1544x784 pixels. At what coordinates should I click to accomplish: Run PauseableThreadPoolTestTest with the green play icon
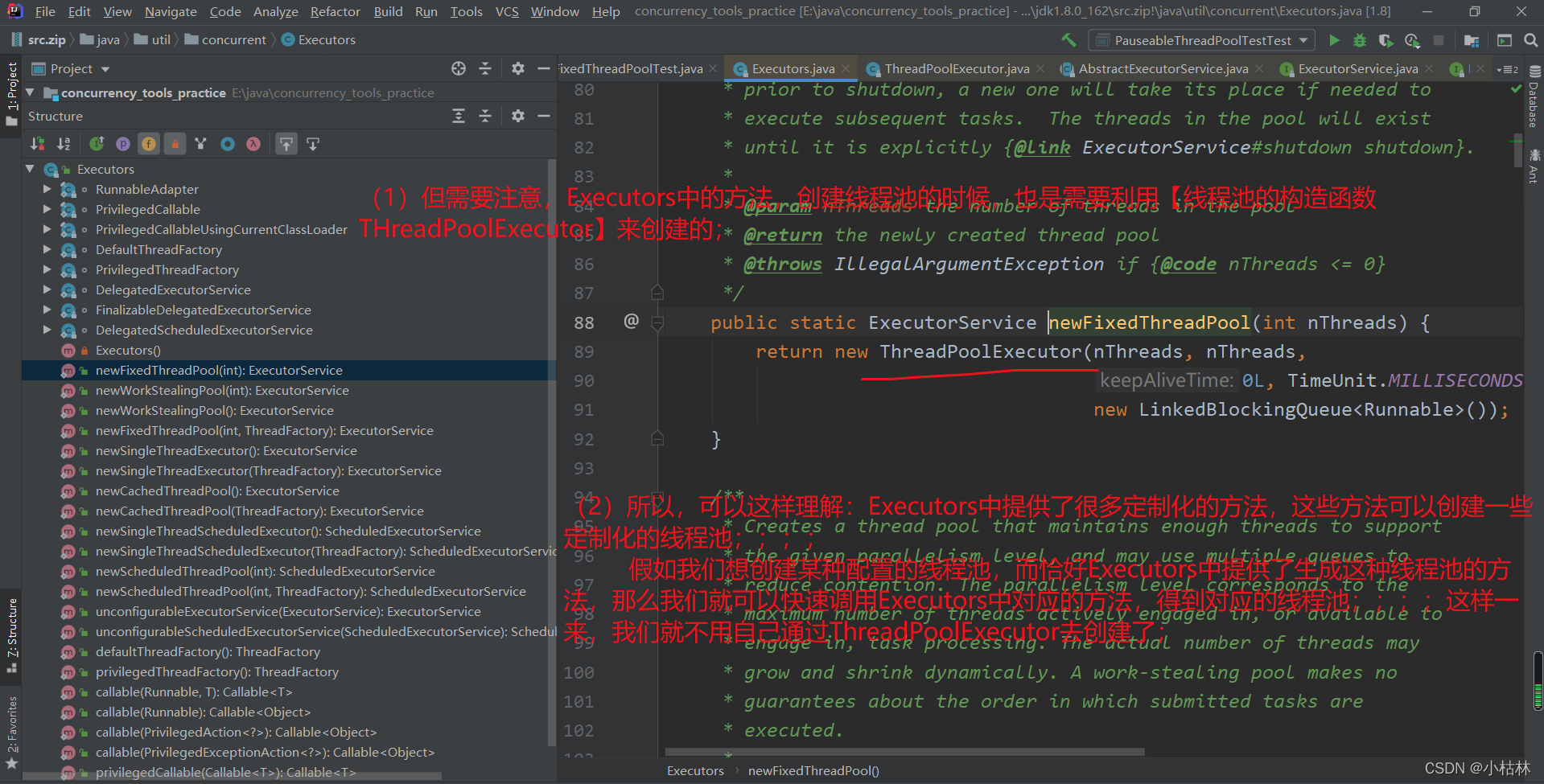coord(1334,40)
